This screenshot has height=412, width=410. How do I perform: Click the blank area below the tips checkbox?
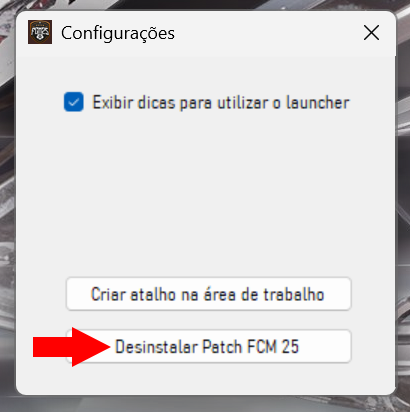(x=207, y=193)
